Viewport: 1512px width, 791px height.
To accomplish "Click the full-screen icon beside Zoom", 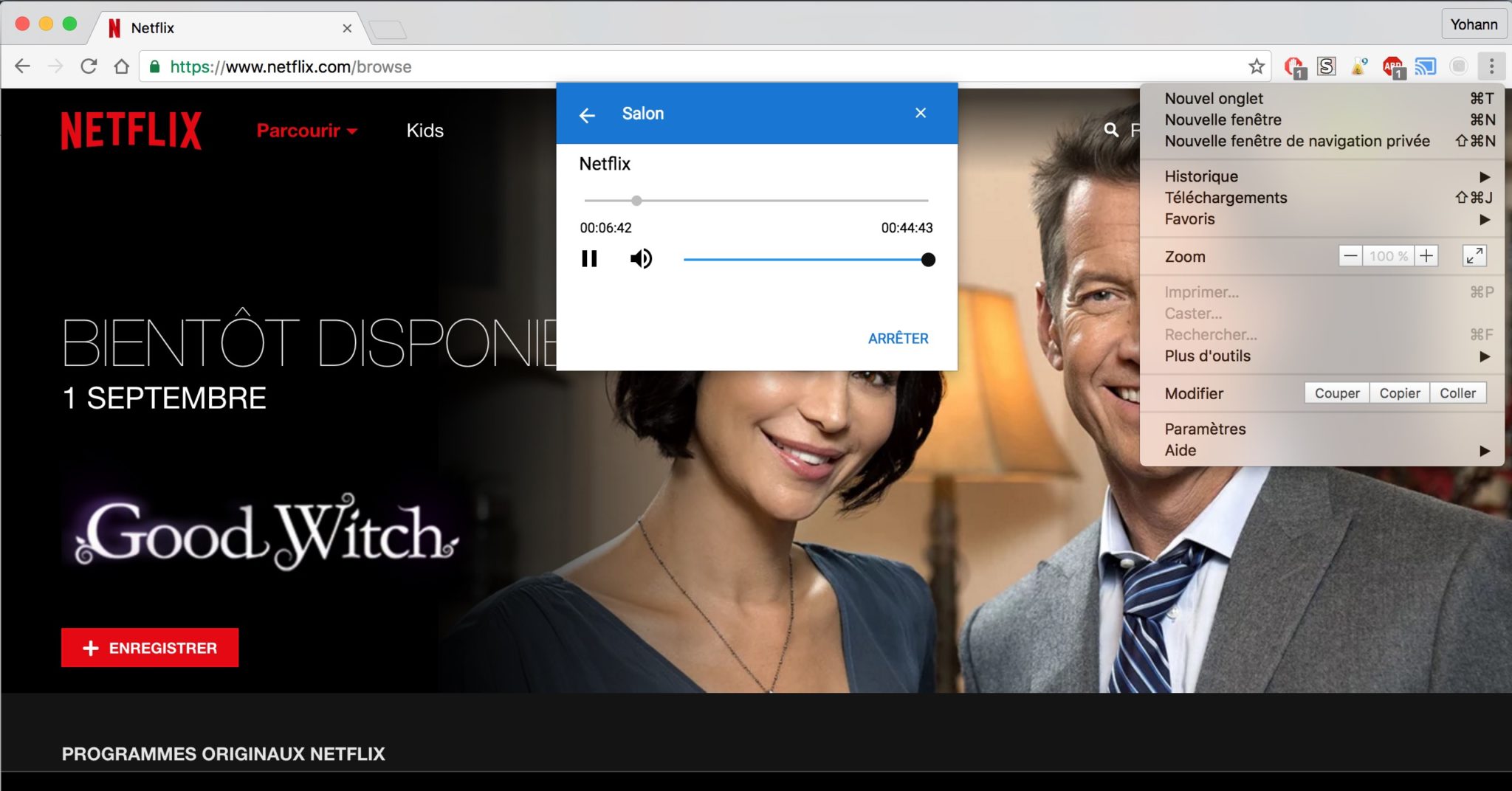I will click(x=1474, y=256).
